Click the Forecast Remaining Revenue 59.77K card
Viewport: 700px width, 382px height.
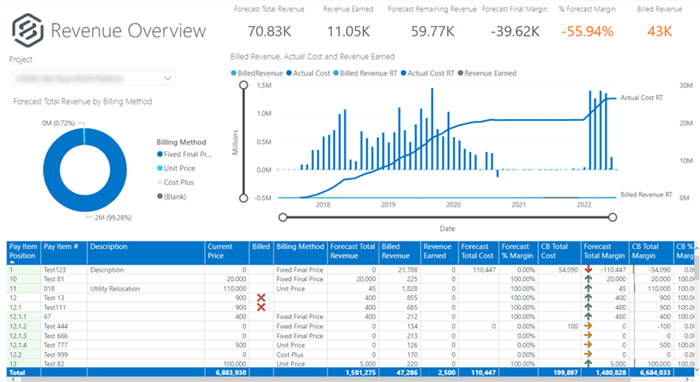(432, 23)
